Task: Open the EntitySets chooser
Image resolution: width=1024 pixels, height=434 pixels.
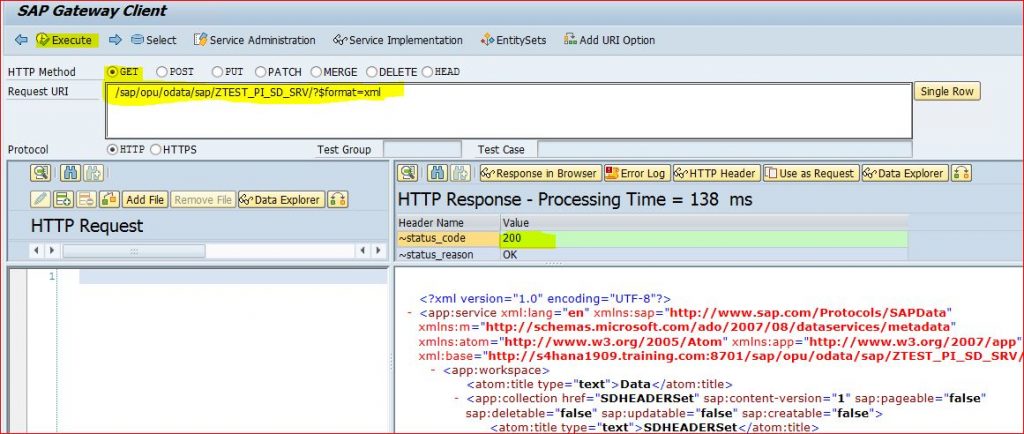Action: coord(513,40)
